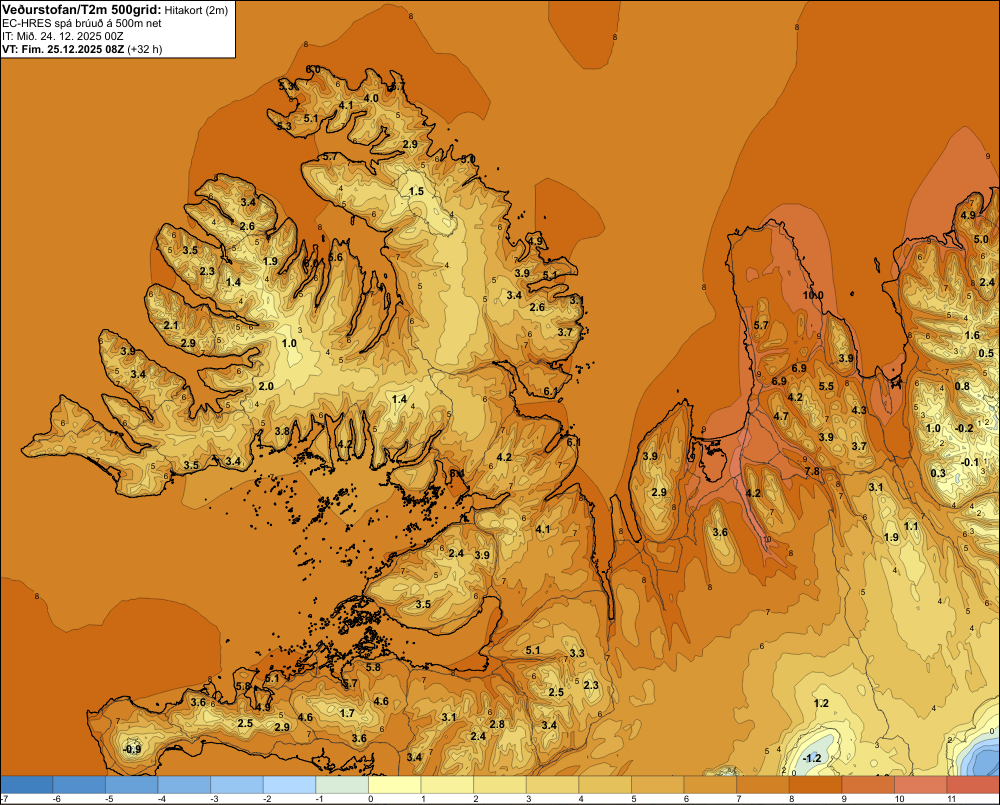The image size is (1000, 805).
Task: Click the "0.5" temperature value
Action: pos(986,353)
